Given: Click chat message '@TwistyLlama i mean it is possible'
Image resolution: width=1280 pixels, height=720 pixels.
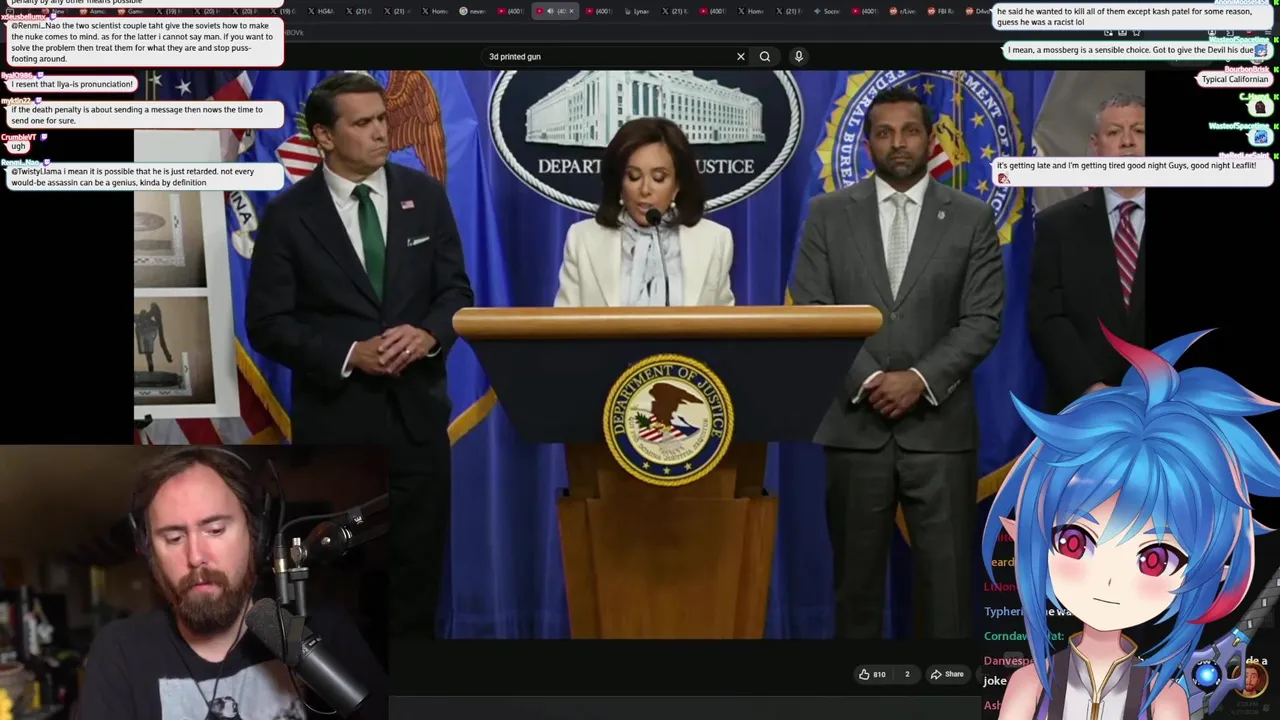Looking at the screenshot, I should 144,177.
